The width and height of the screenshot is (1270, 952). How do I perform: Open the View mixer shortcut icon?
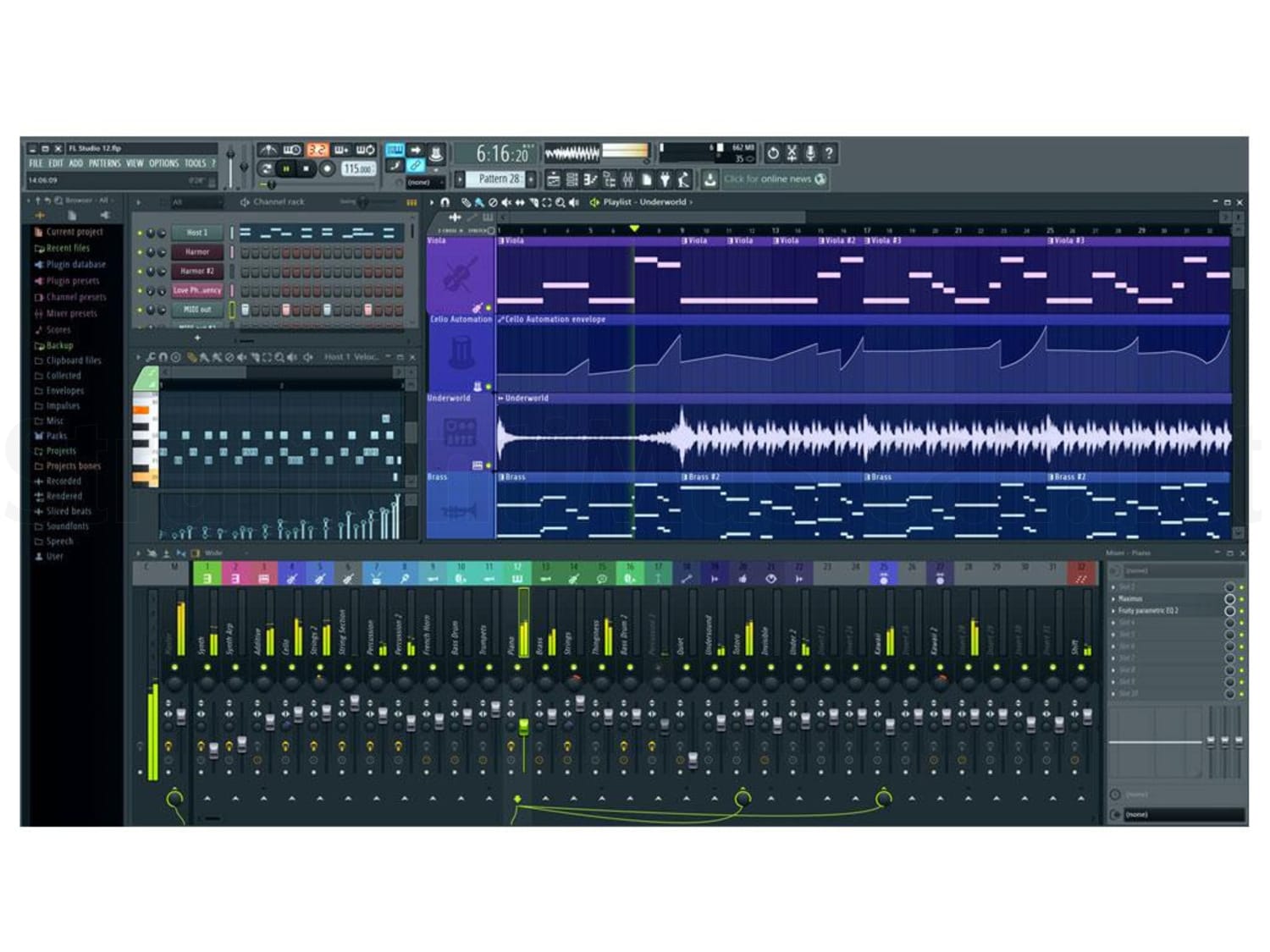(x=627, y=179)
